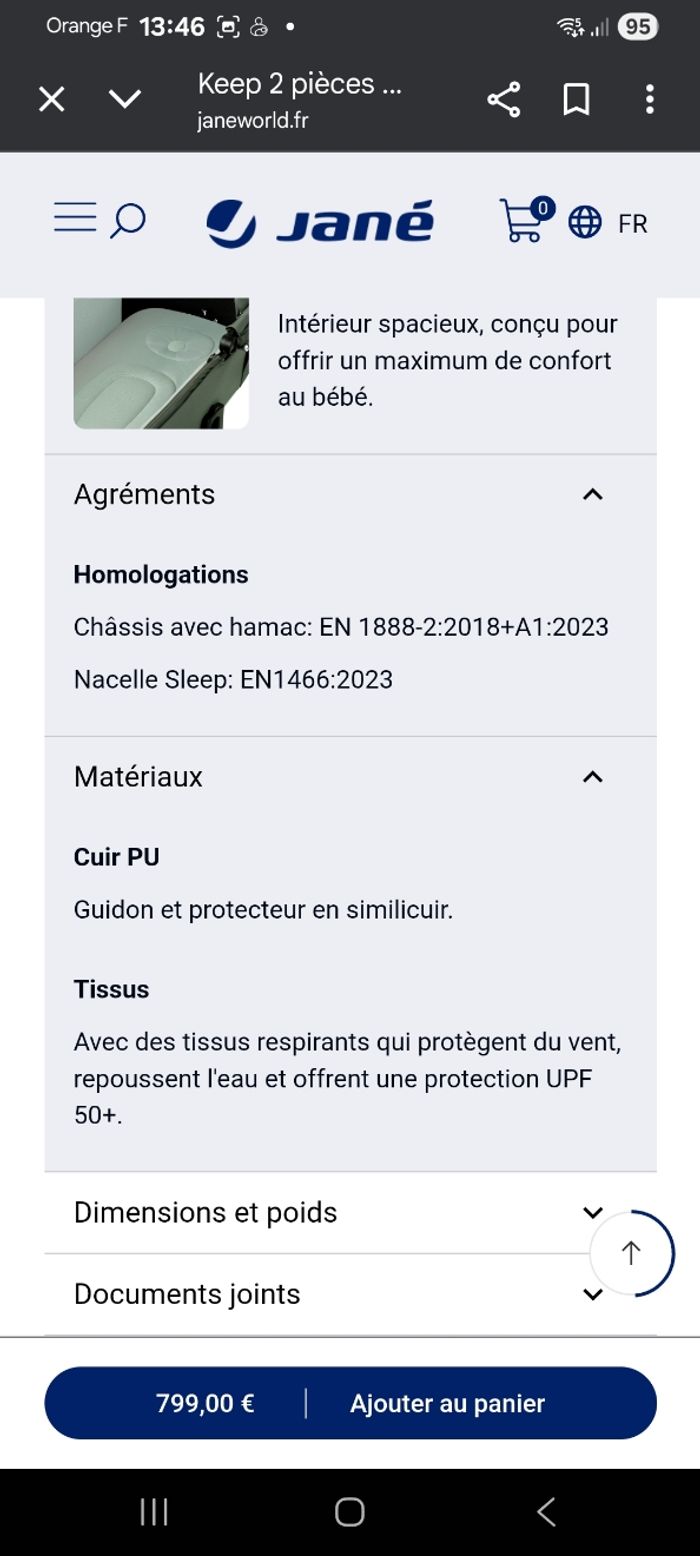
Task: Tap the search magnifier icon
Action: (x=127, y=221)
